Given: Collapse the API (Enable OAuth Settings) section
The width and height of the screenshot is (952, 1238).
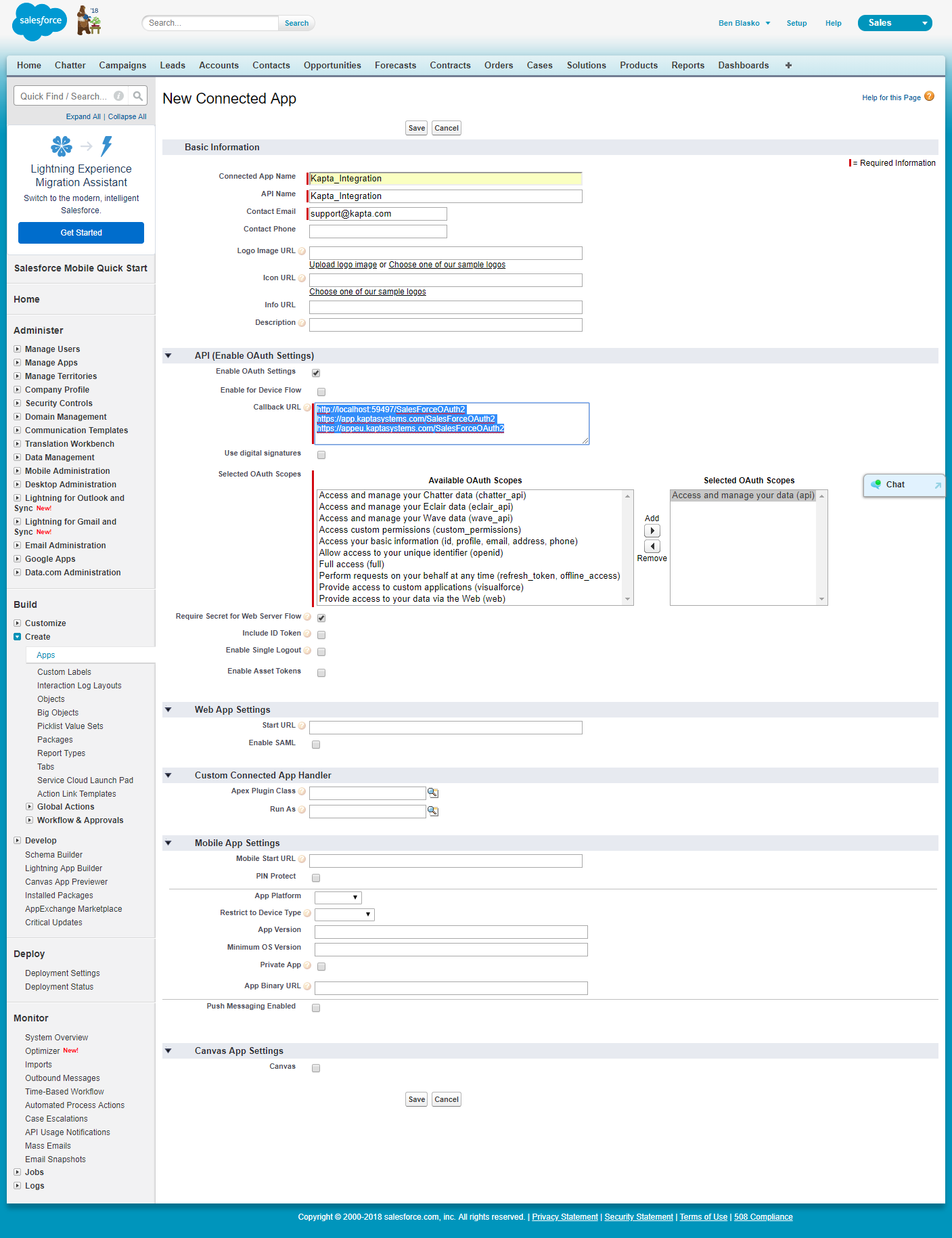Looking at the screenshot, I should [x=168, y=355].
